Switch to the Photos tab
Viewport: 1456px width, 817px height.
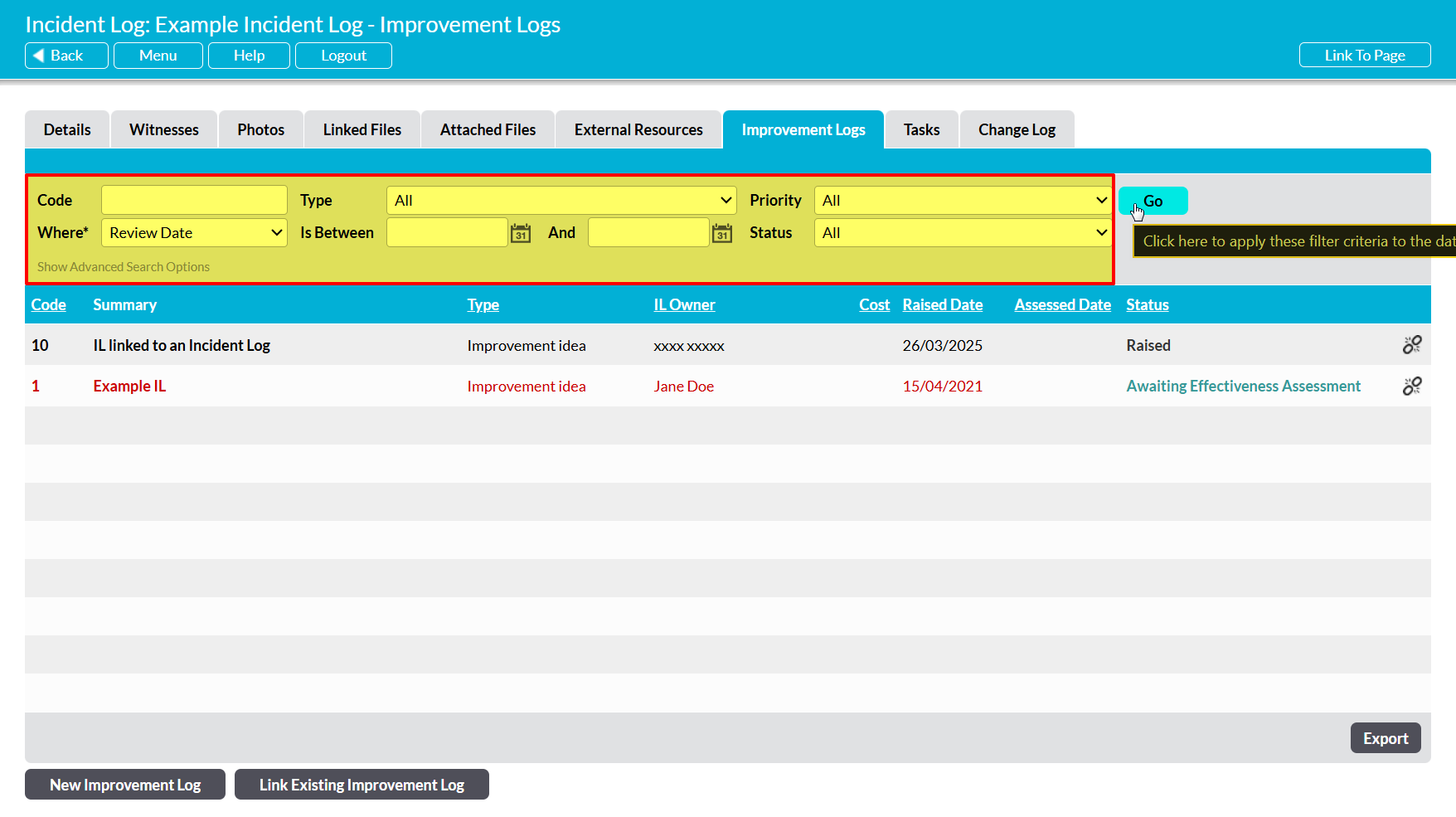261,129
